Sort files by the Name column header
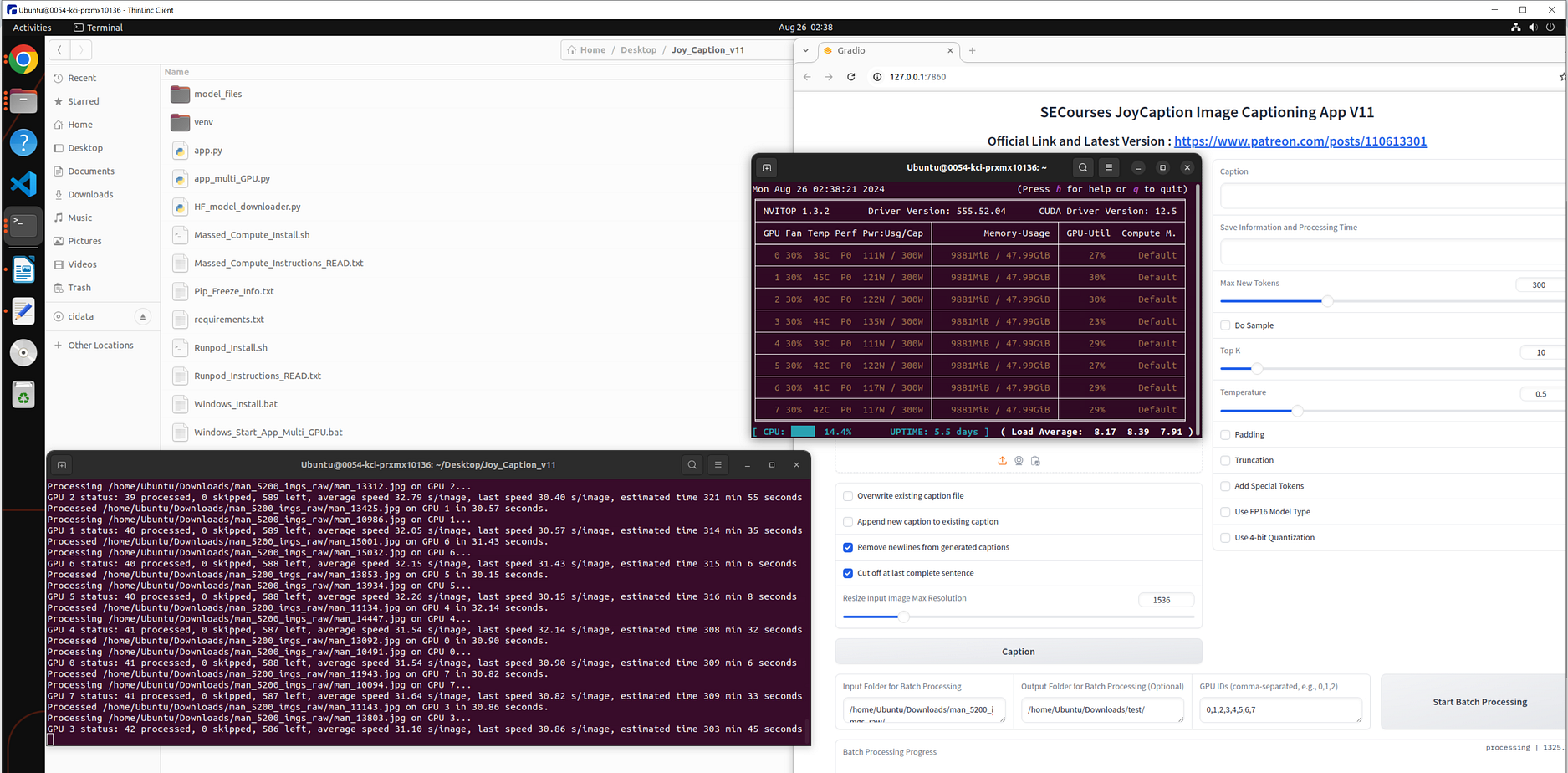Screen dimensions: 1568x773 176,72
